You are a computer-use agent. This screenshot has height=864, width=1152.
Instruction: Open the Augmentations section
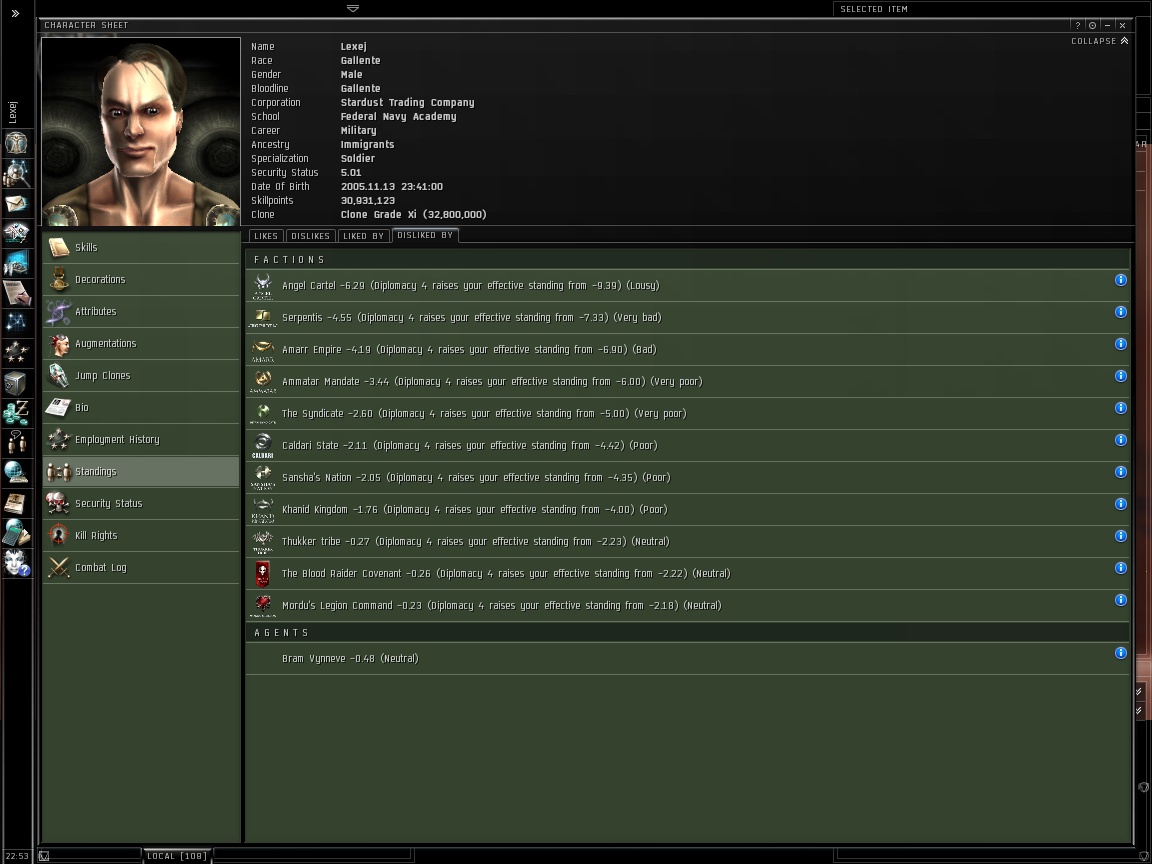(x=141, y=343)
